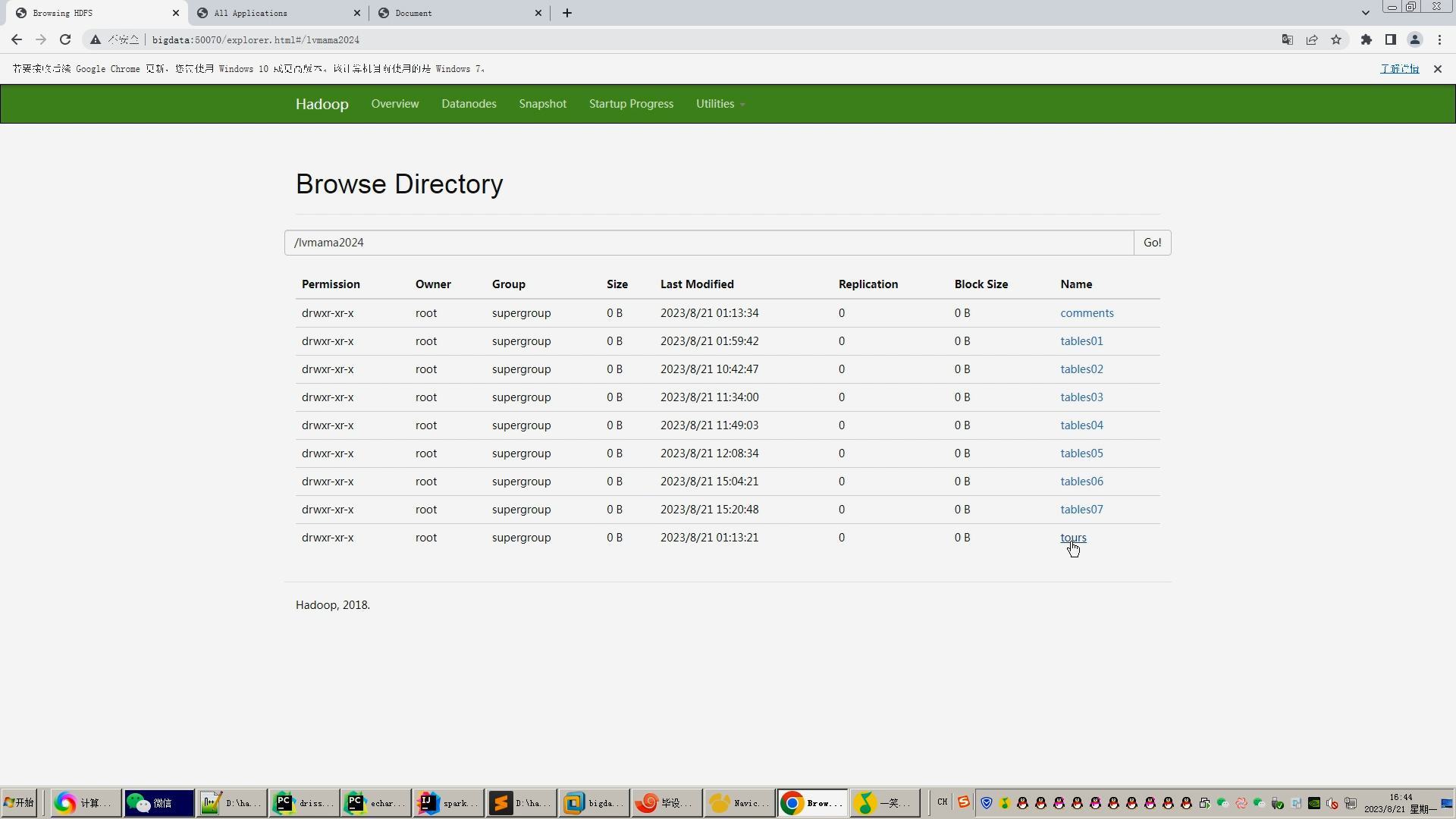Open the Chrome profile avatar icon

(x=1415, y=39)
